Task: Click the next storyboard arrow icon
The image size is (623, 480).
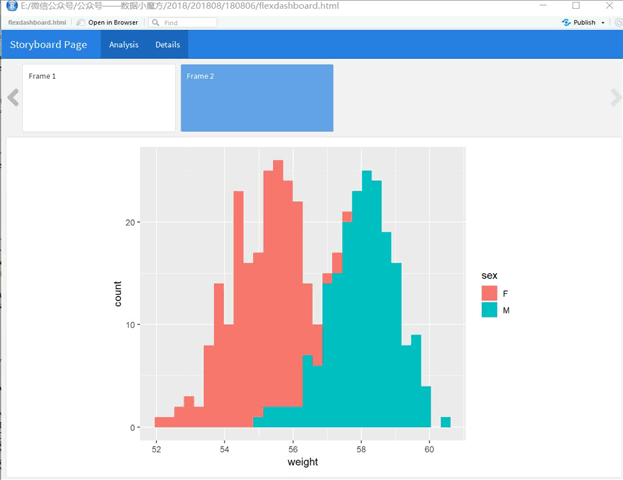Action: coord(615,98)
